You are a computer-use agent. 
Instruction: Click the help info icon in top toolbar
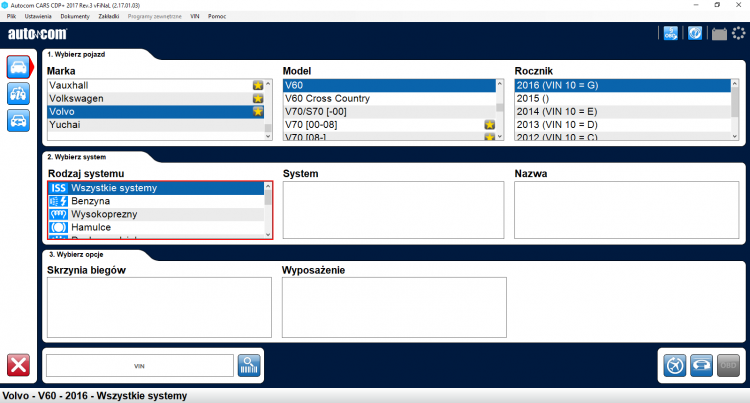click(x=695, y=34)
